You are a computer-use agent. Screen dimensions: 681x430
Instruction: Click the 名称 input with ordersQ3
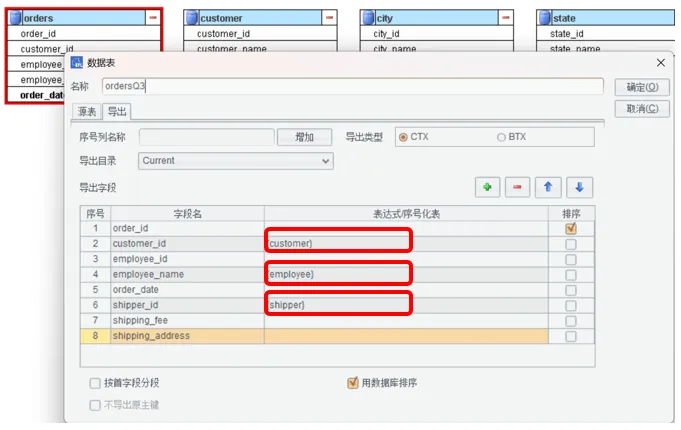[353, 86]
